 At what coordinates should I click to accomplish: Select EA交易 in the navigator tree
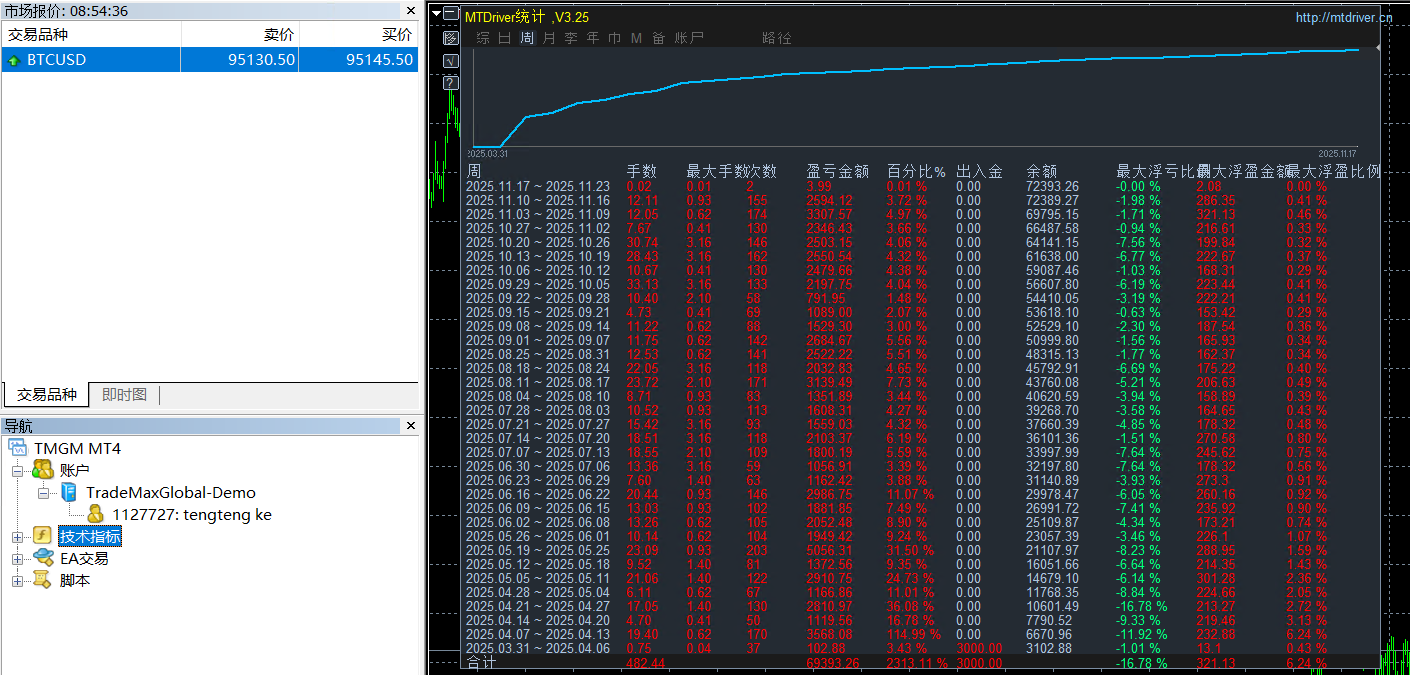(84, 558)
